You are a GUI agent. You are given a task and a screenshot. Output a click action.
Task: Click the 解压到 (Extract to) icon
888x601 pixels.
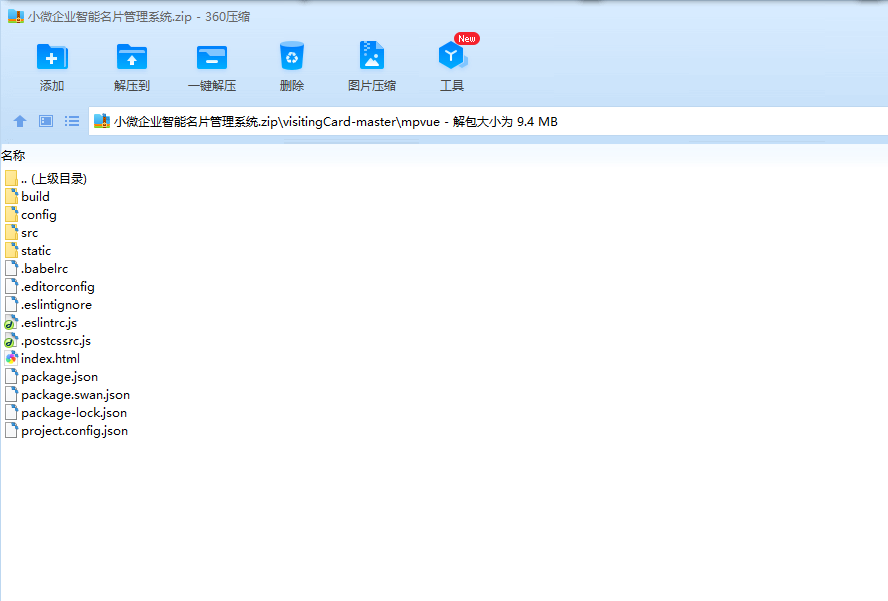131,56
